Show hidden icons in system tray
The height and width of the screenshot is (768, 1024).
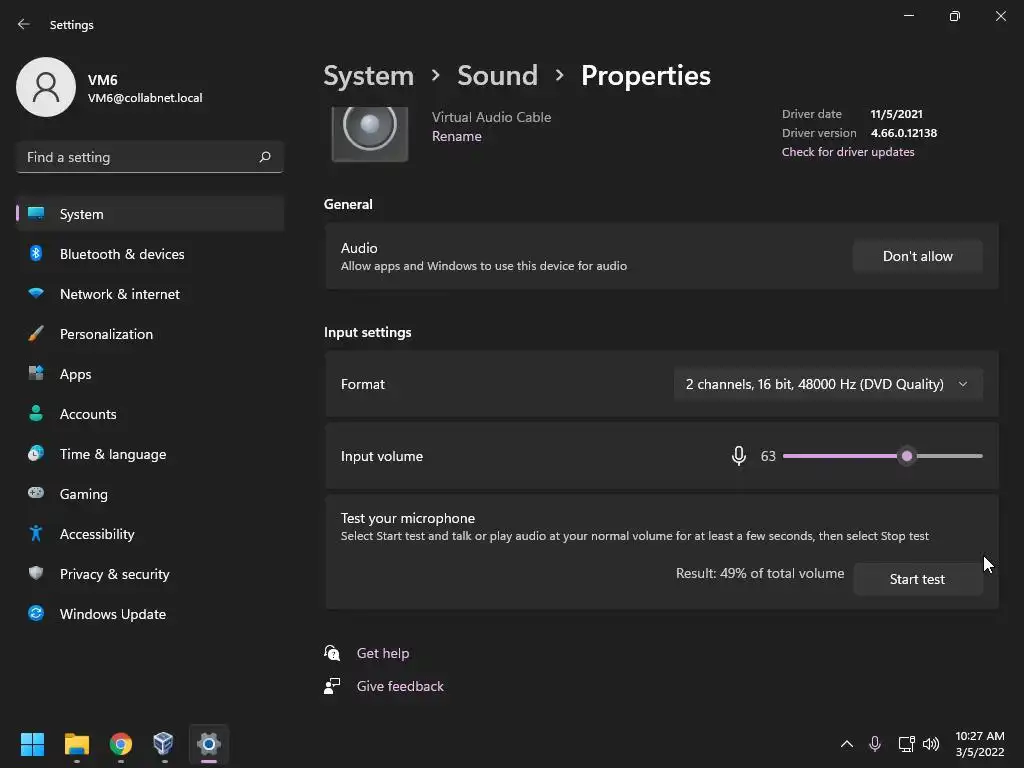coord(847,744)
